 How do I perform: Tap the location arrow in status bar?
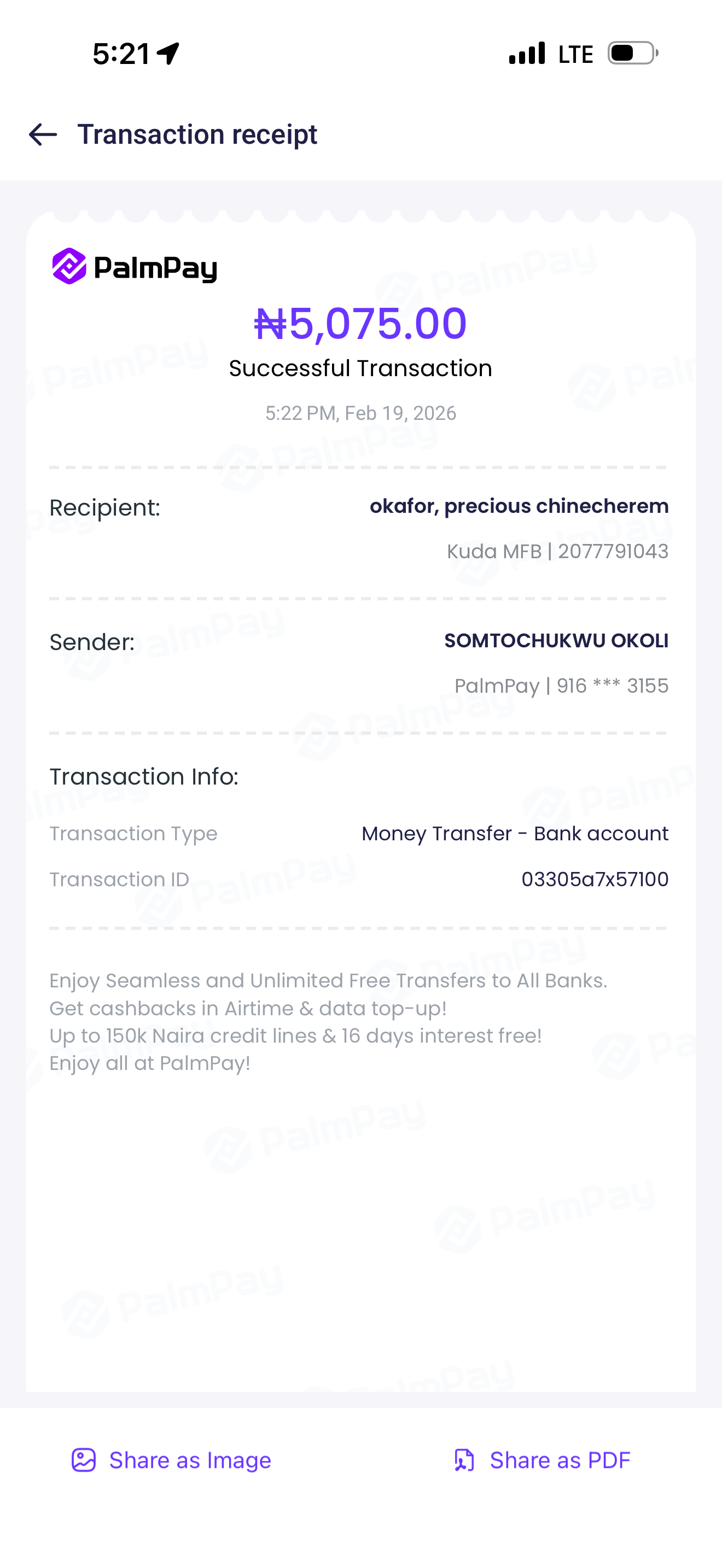click(168, 54)
